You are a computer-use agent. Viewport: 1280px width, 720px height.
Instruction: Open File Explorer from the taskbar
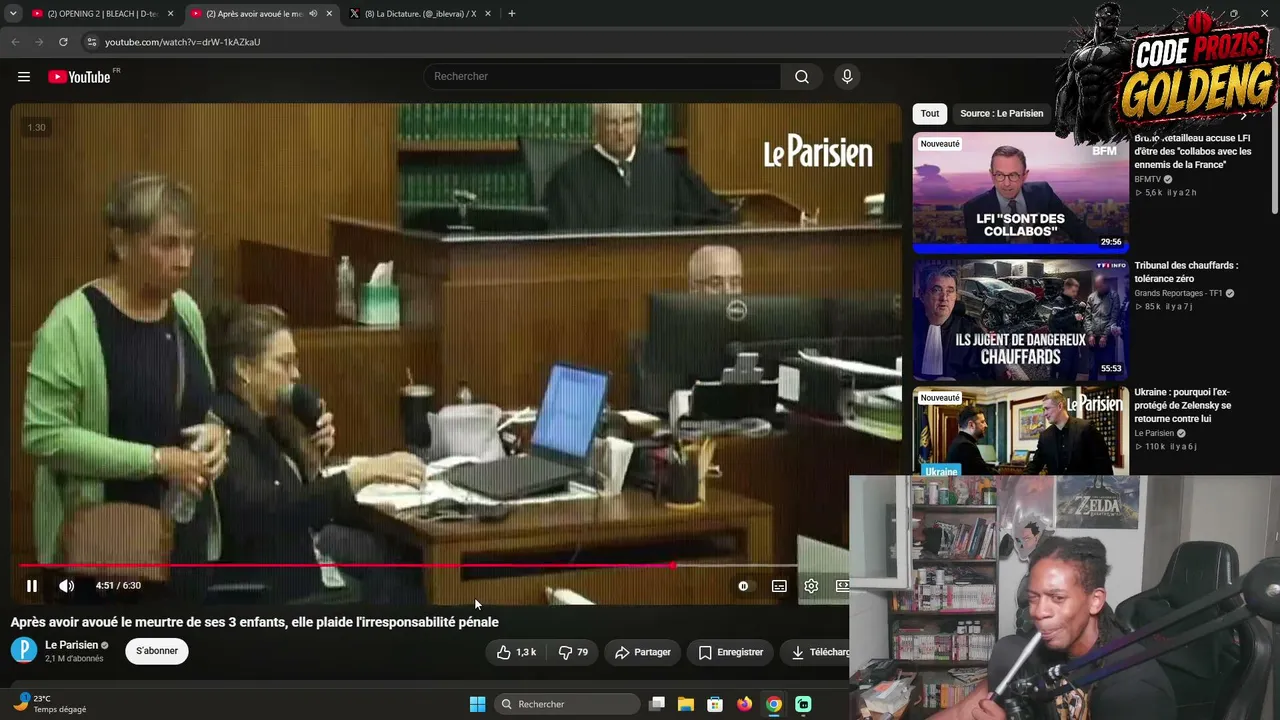click(686, 704)
